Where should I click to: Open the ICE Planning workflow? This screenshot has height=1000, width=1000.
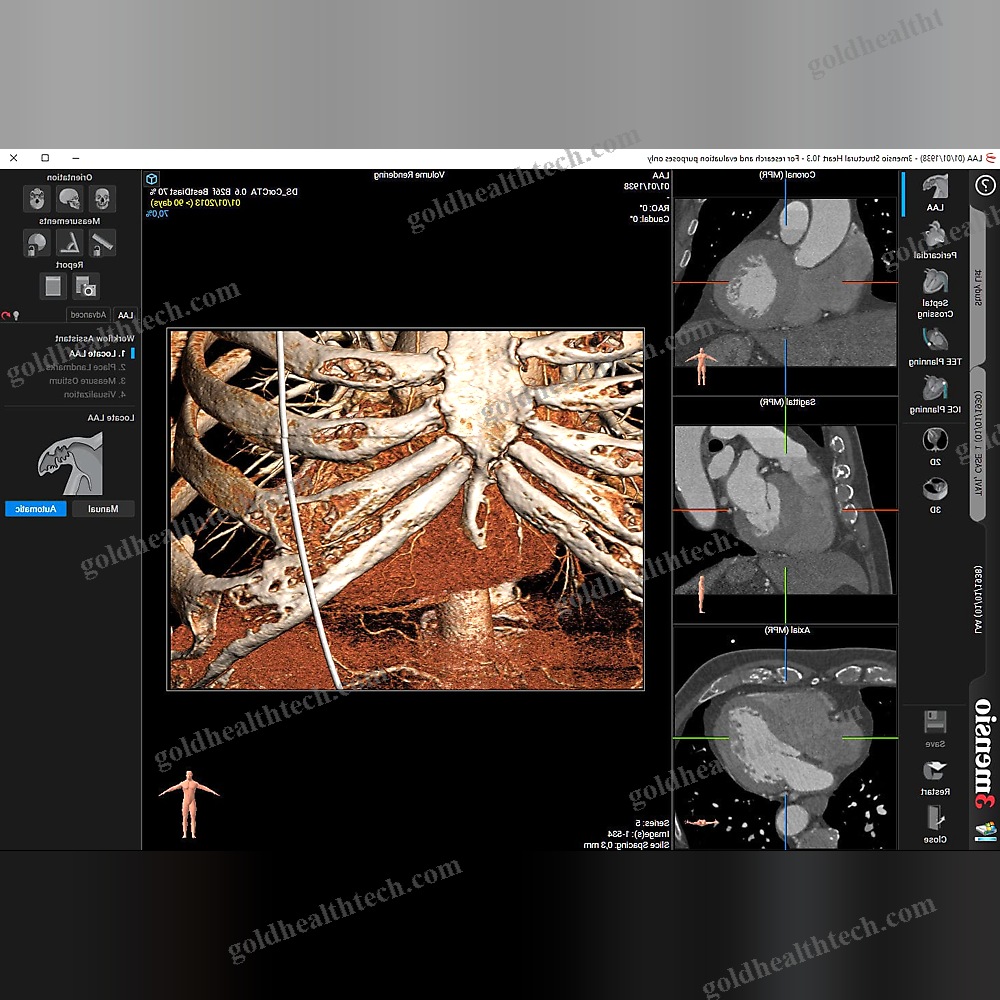coord(935,395)
